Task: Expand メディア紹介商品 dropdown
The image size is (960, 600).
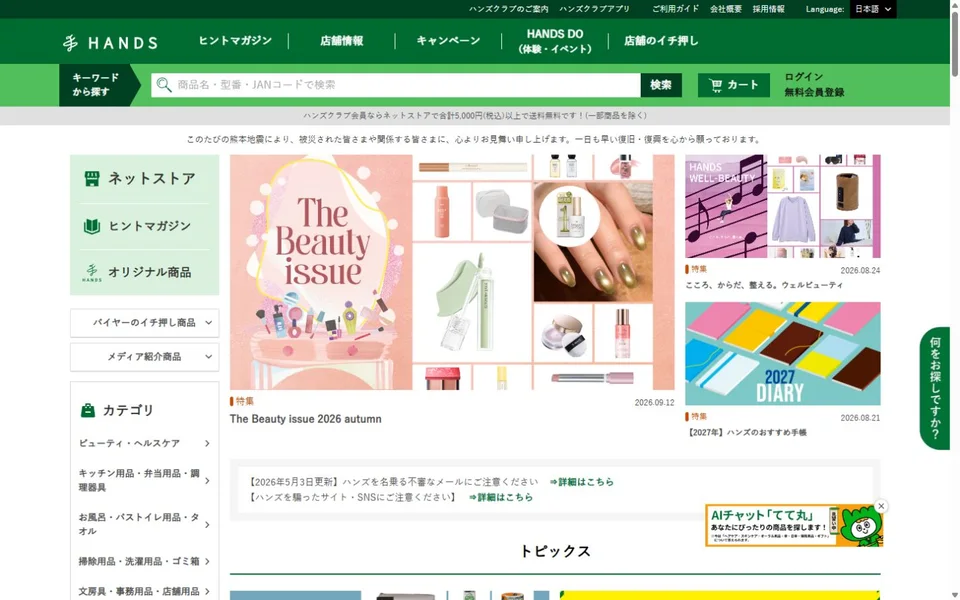Action: point(144,357)
